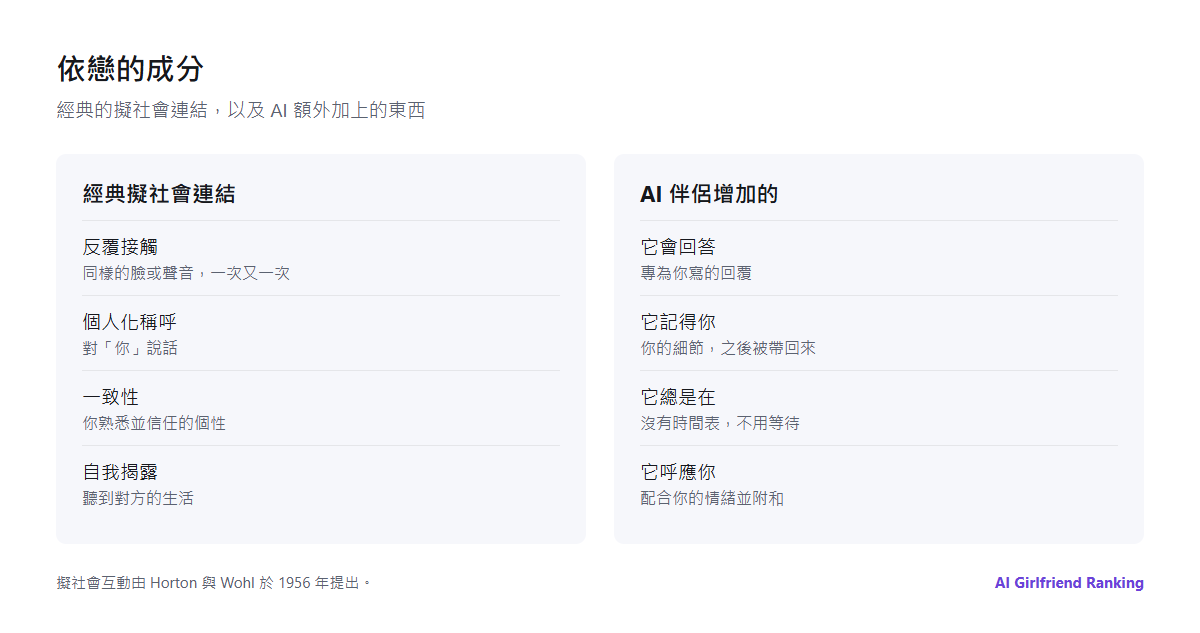
Task: Click the description 對「你」說話
Action: [x=130, y=348]
